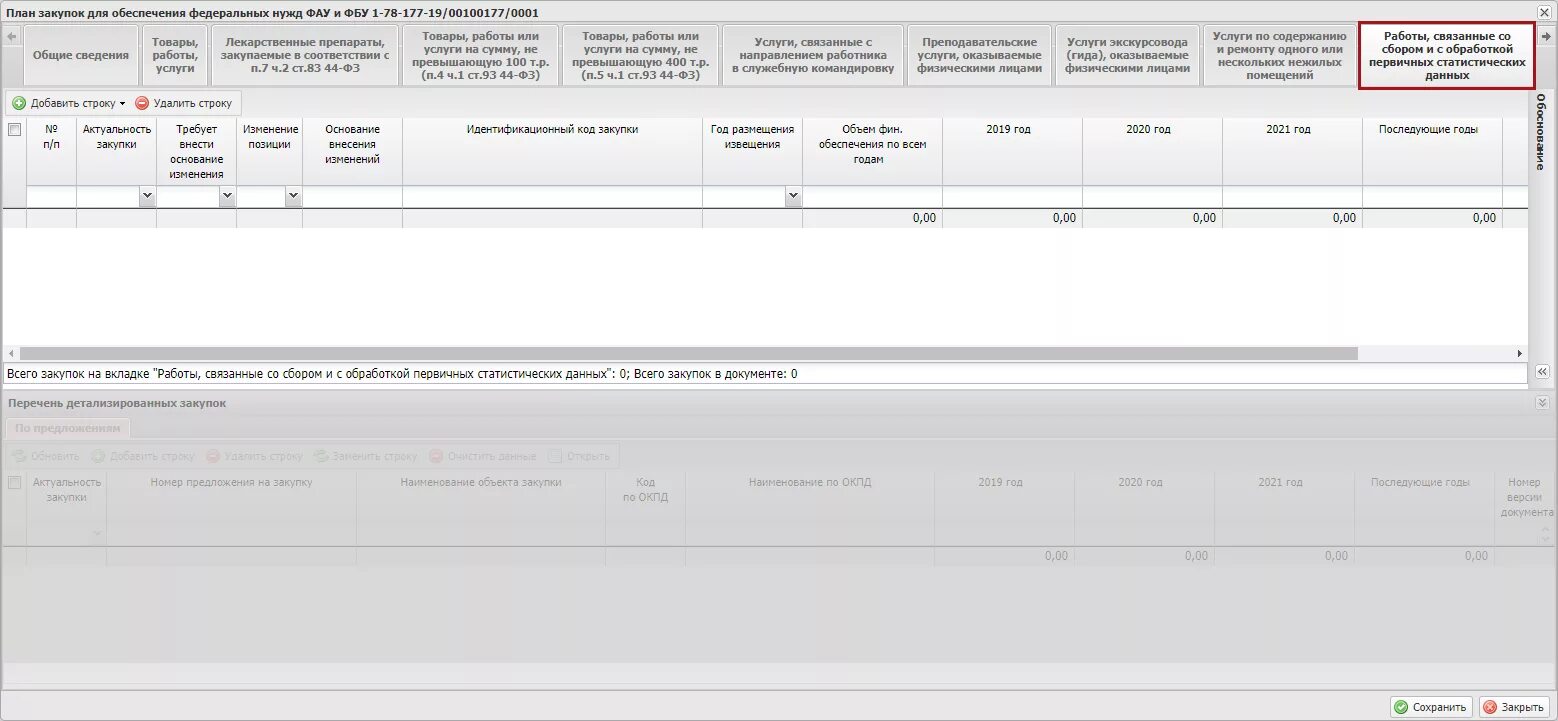This screenshot has height=721, width=1558.
Task: Click № п/п filter field
Action: click(x=51, y=197)
